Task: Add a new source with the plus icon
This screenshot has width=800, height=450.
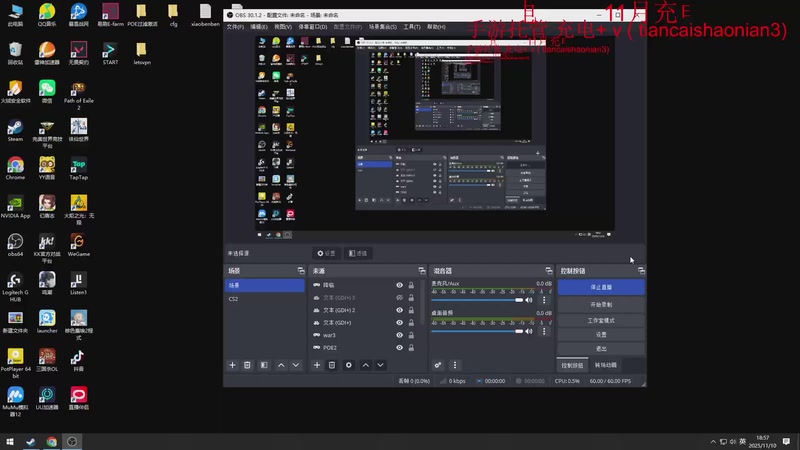Action: point(317,365)
